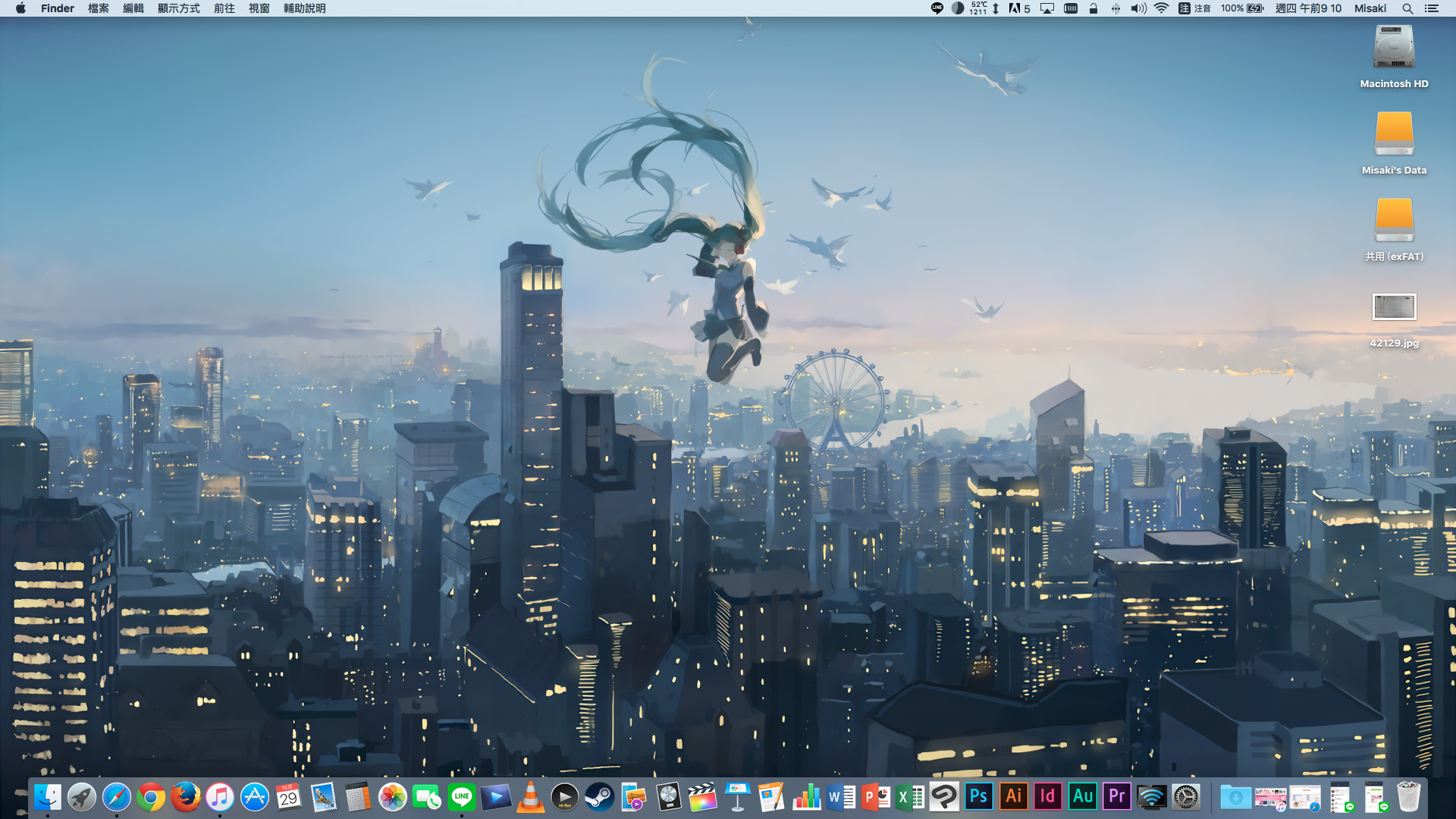
Task: Toggle the Wi-Fi menu bar icon
Action: point(1161,8)
